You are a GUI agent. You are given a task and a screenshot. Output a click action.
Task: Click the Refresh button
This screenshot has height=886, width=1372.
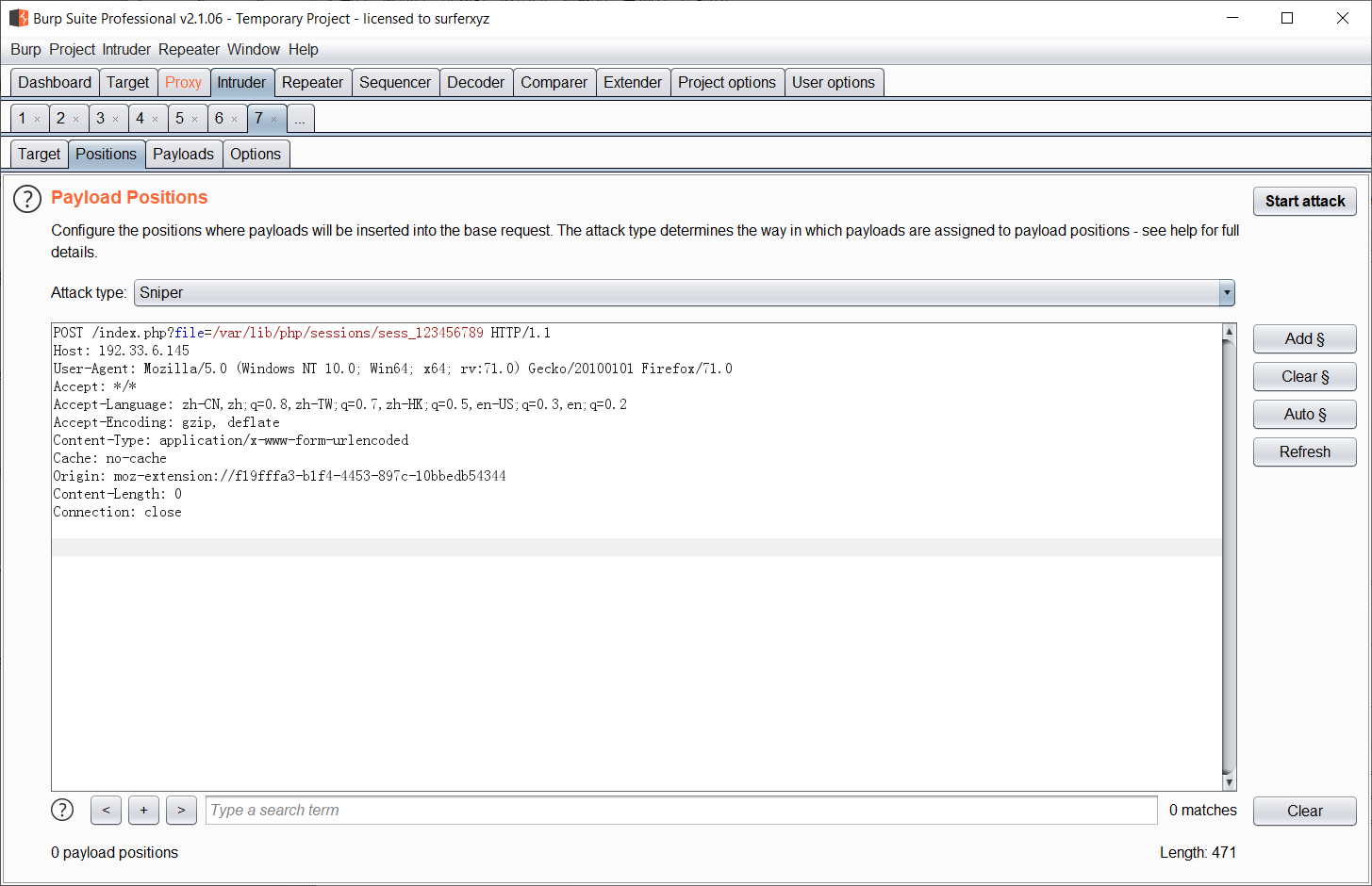(x=1304, y=451)
